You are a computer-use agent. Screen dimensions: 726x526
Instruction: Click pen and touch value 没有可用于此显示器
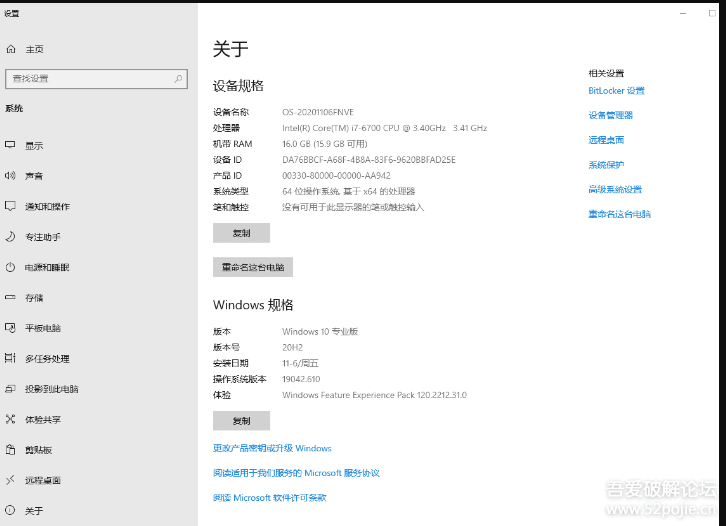(x=353, y=207)
